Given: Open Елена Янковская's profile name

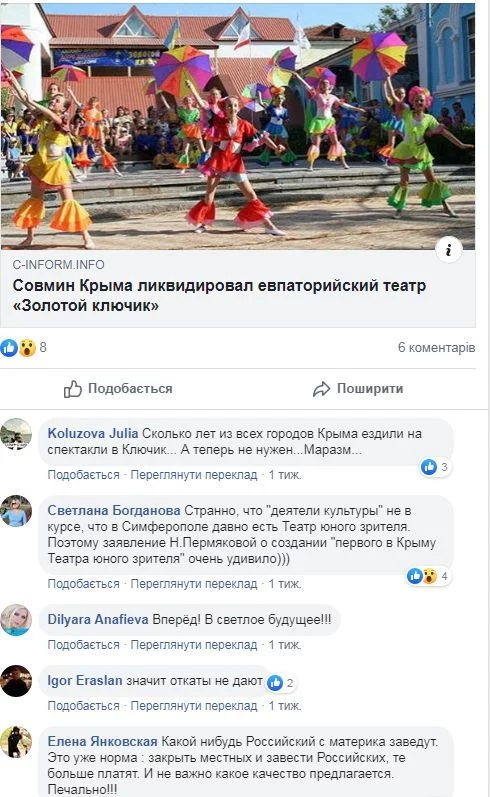Looking at the screenshot, I should point(102,742).
